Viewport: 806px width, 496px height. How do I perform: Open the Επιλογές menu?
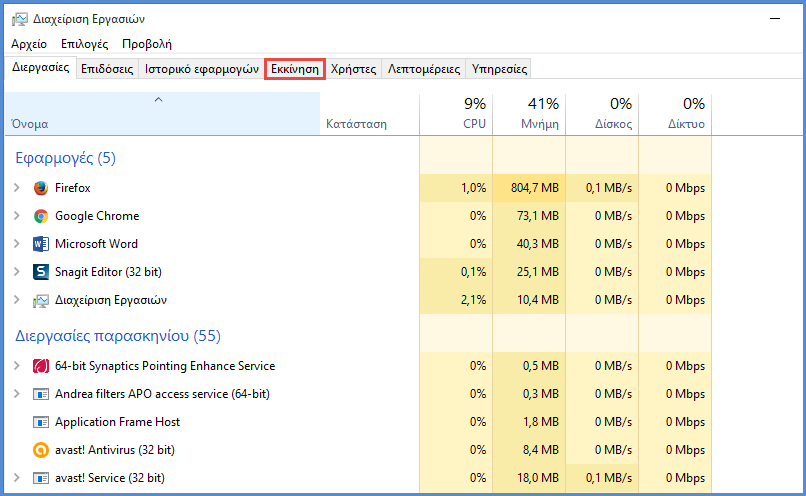click(85, 44)
